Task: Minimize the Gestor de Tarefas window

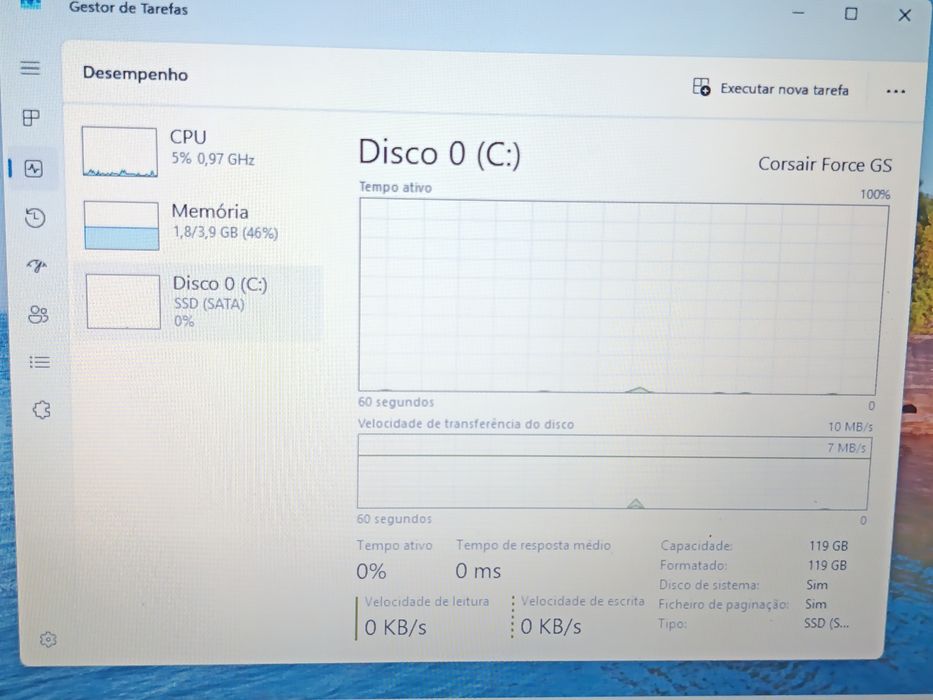Action: (799, 12)
